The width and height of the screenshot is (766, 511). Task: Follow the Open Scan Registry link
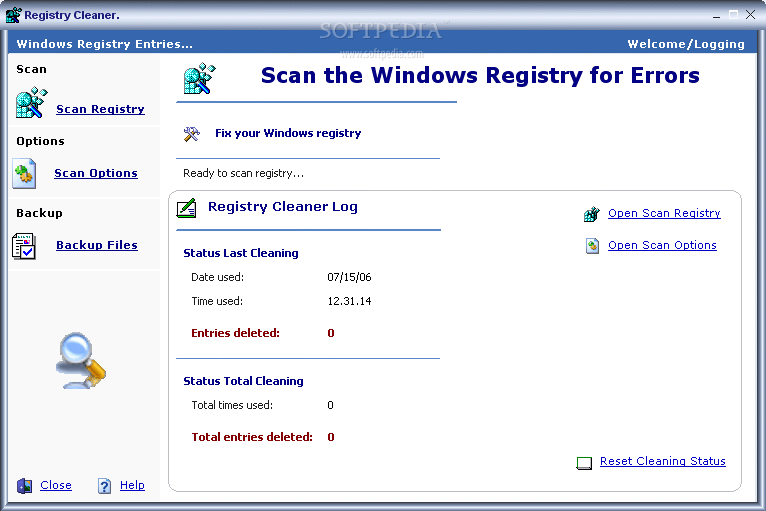coord(664,213)
